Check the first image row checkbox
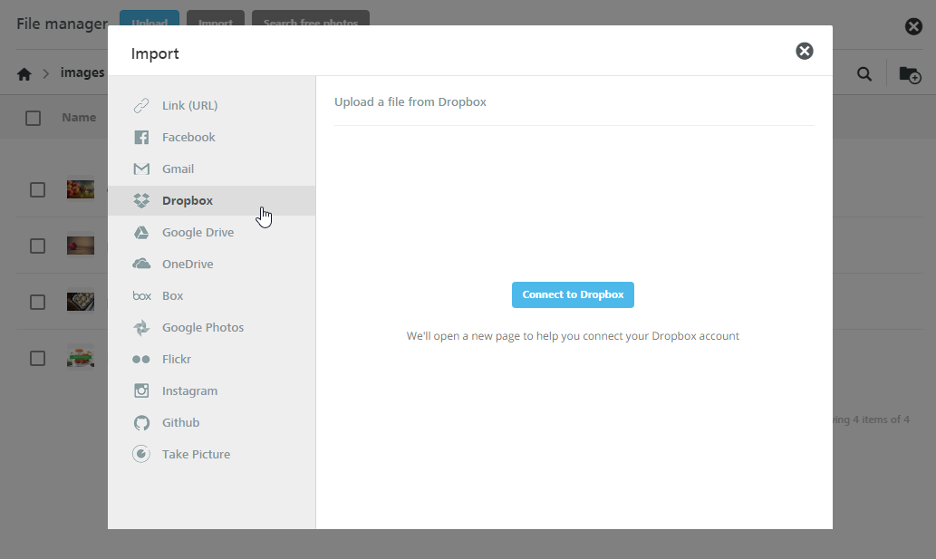 point(38,190)
